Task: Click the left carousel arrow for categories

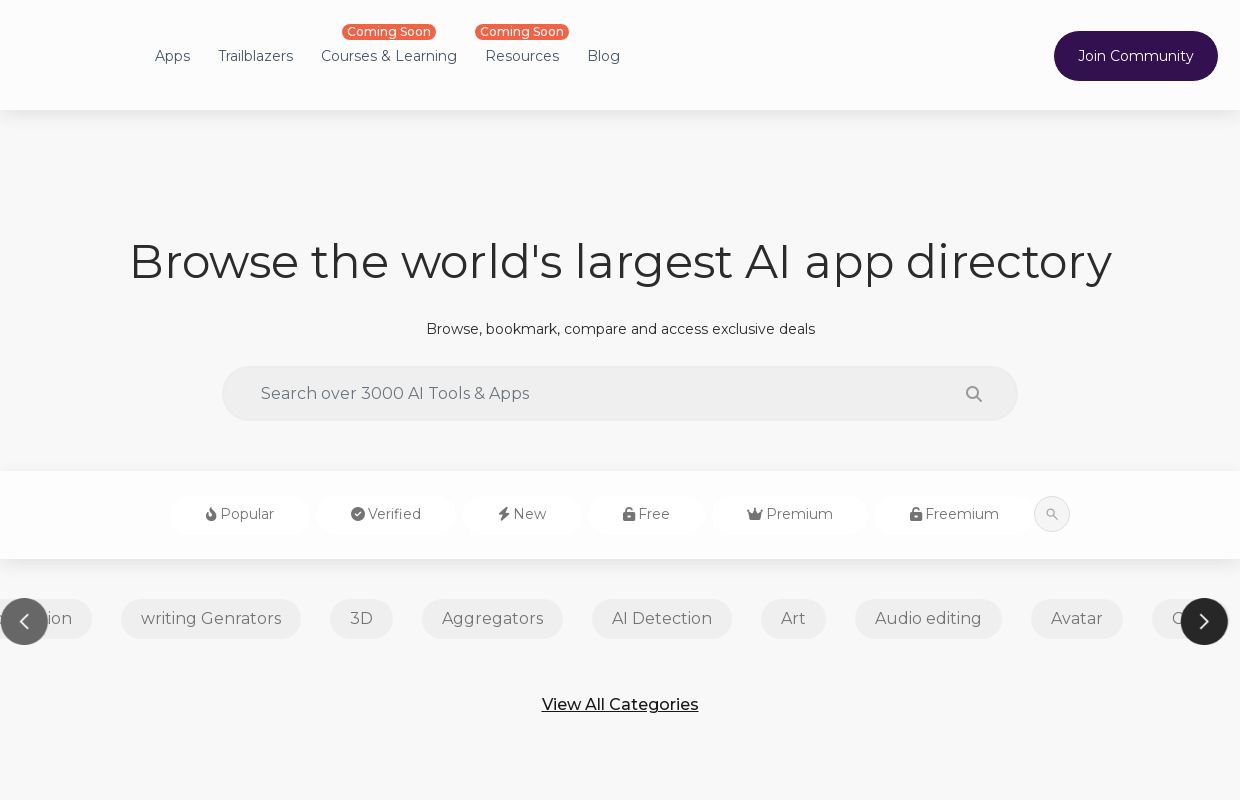Action: [x=24, y=621]
